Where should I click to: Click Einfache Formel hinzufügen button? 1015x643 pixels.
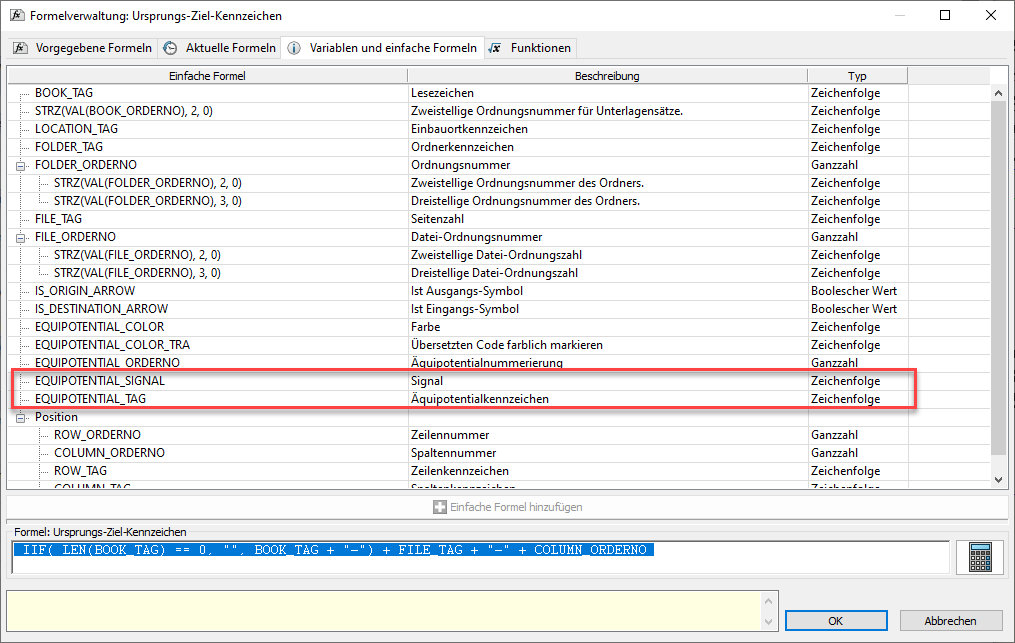click(x=507, y=507)
